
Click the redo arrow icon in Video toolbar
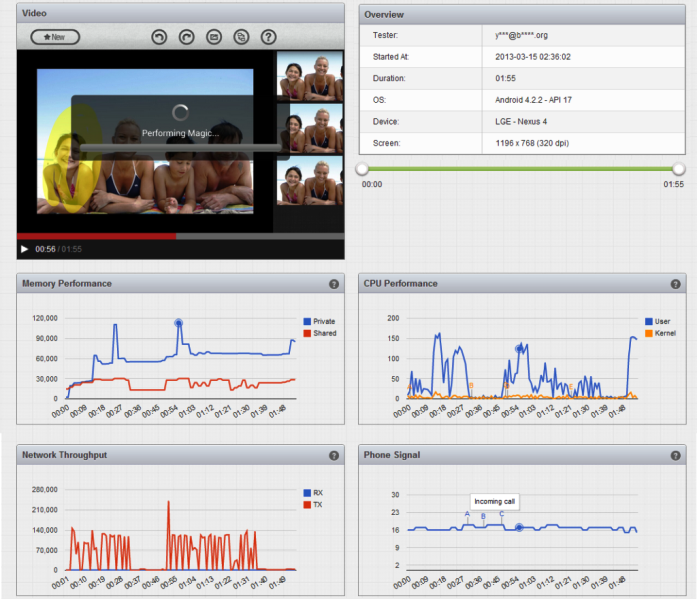pyautogui.click(x=187, y=37)
